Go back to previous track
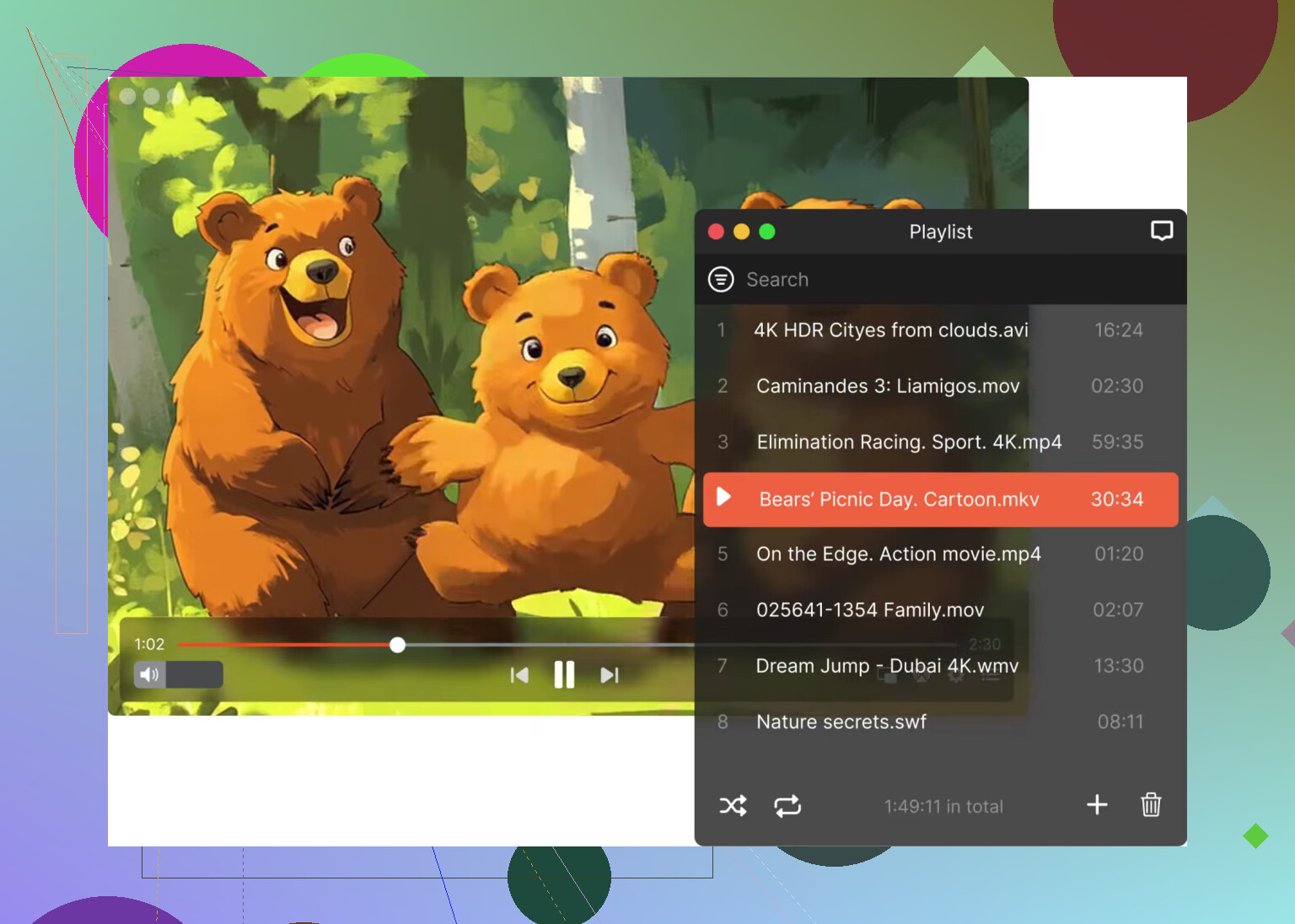Image resolution: width=1295 pixels, height=924 pixels. (519, 675)
